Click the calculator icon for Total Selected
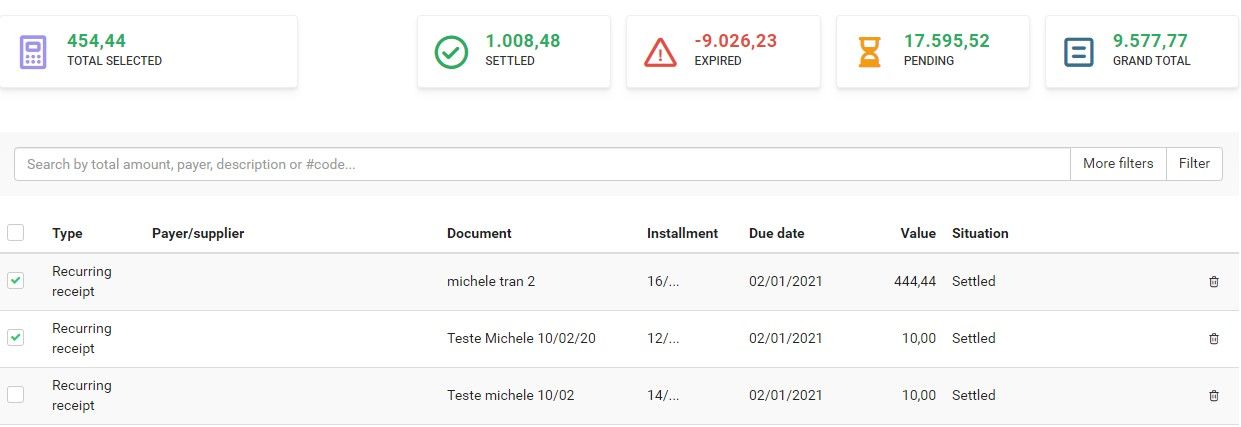The height and width of the screenshot is (427, 1241). (x=33, y=52)
